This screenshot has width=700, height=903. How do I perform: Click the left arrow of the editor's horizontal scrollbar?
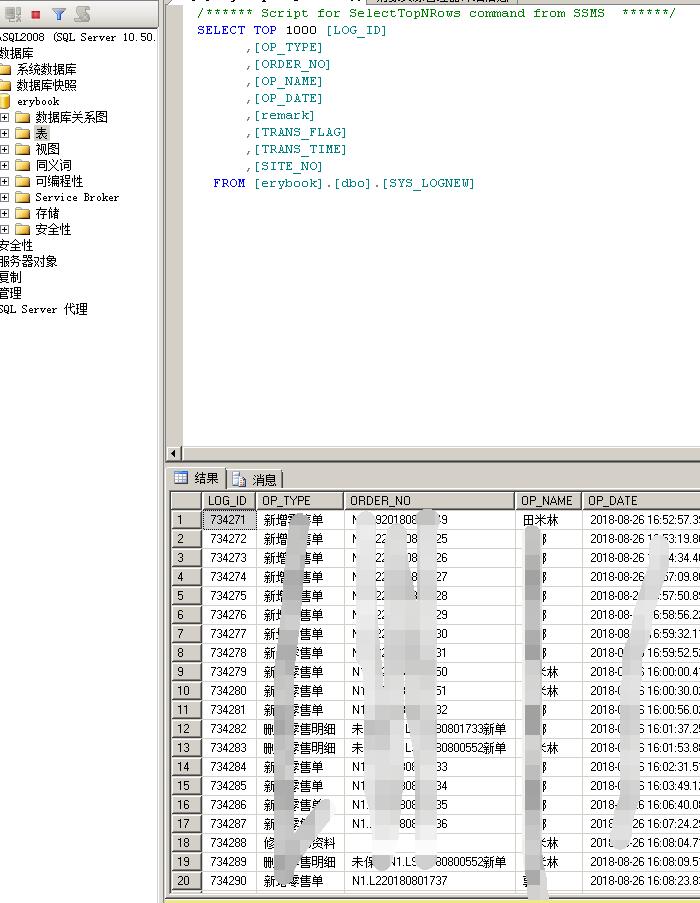click(174, 453)
